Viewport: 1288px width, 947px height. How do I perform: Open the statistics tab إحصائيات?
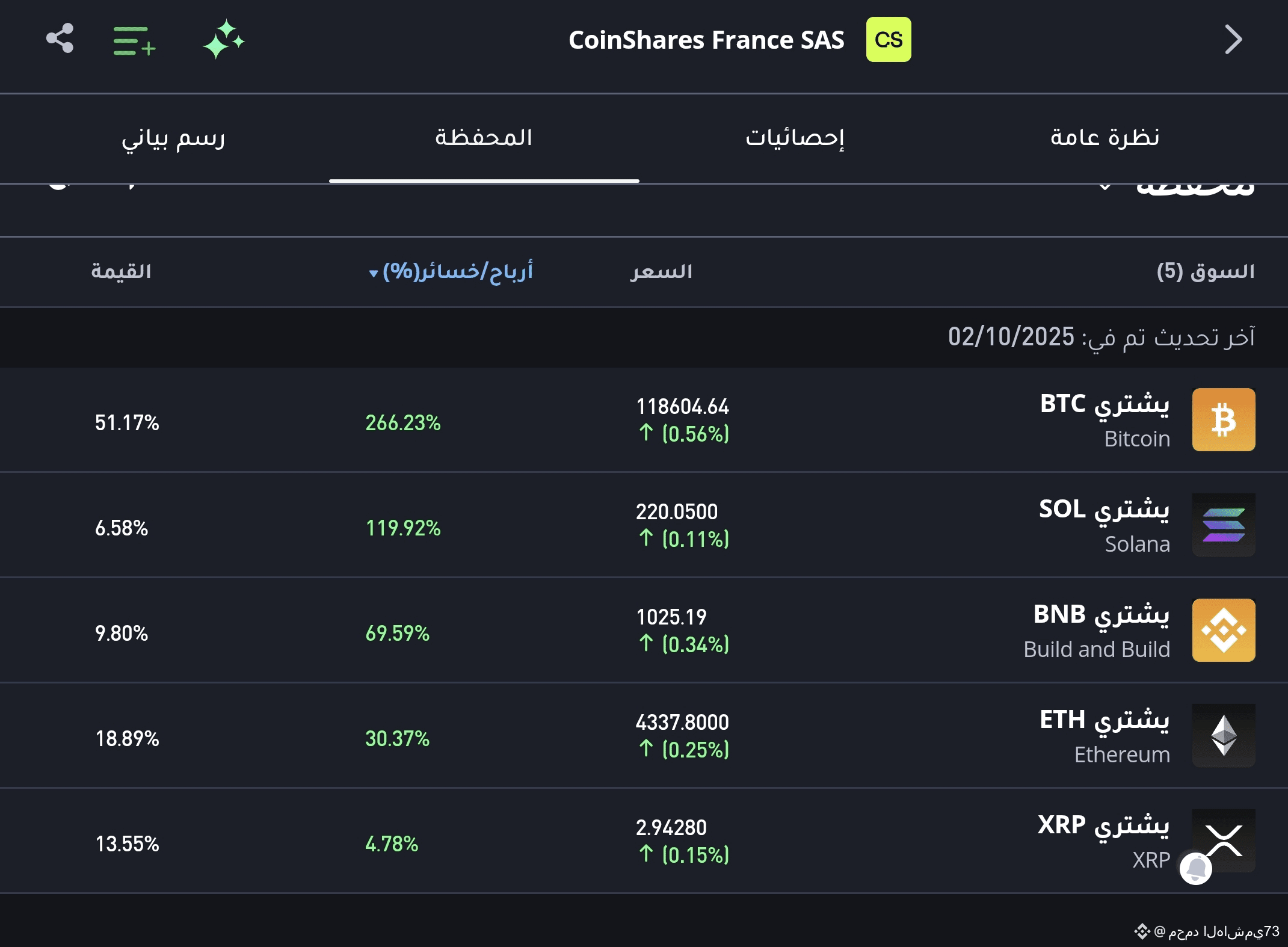pos(795,138)
